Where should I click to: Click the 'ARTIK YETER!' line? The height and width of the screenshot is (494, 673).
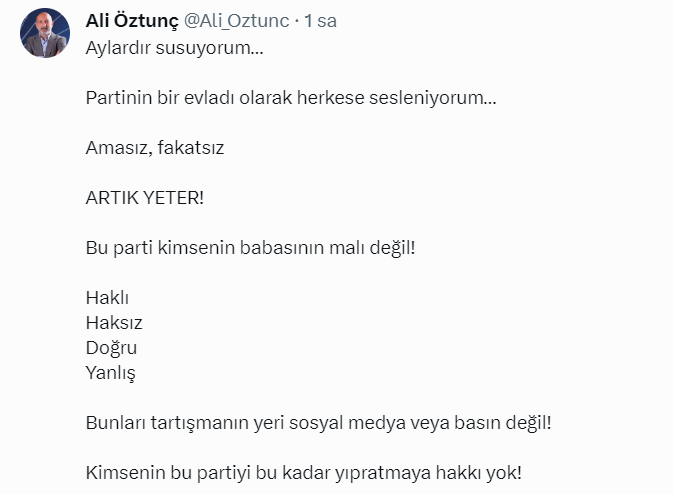pos(145,198)
